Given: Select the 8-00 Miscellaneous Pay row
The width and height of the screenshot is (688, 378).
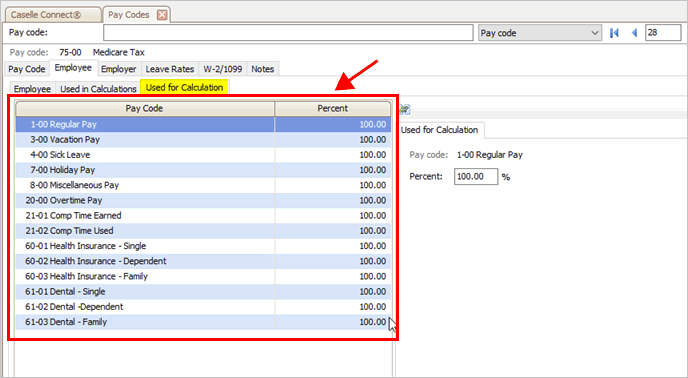Looking at the screenshot, I should coord(203,185).
